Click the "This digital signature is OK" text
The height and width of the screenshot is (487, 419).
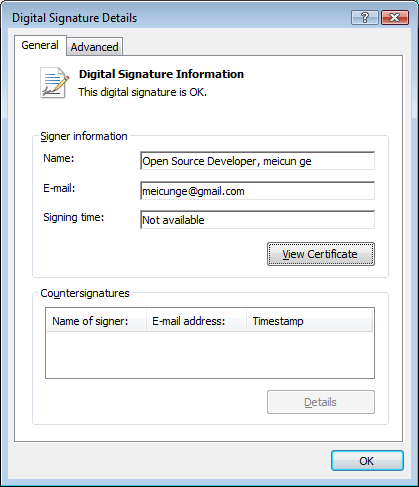(143, 92)
